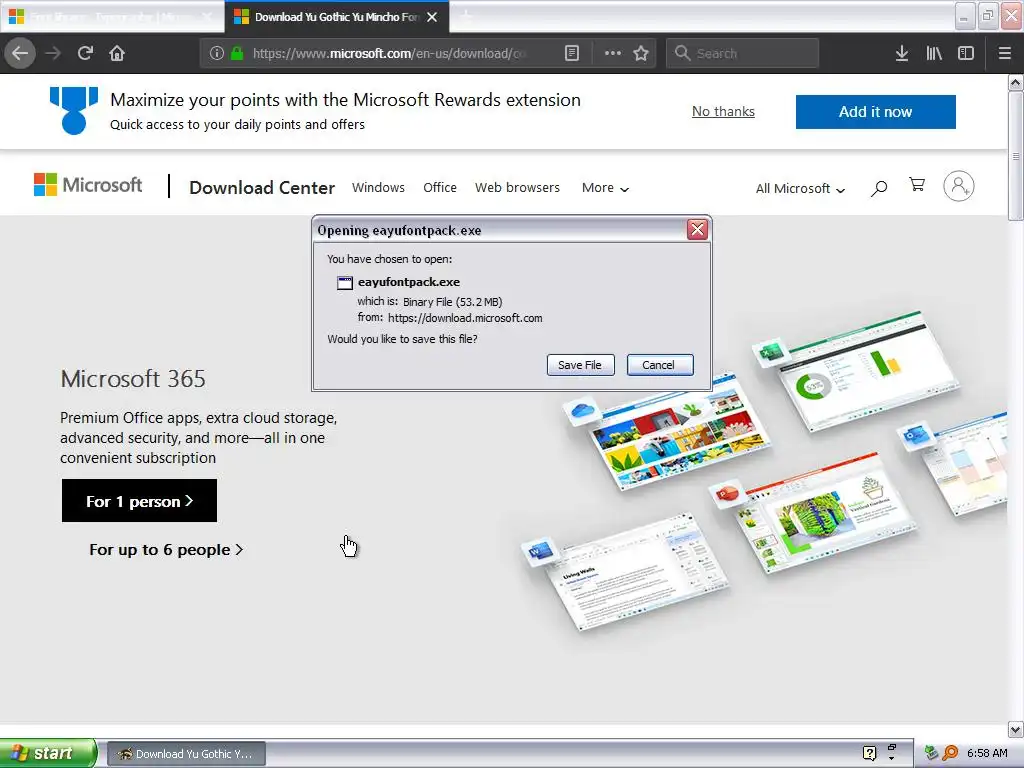Click For up to 6 people link
The image size is (1024, 768).
166,550
